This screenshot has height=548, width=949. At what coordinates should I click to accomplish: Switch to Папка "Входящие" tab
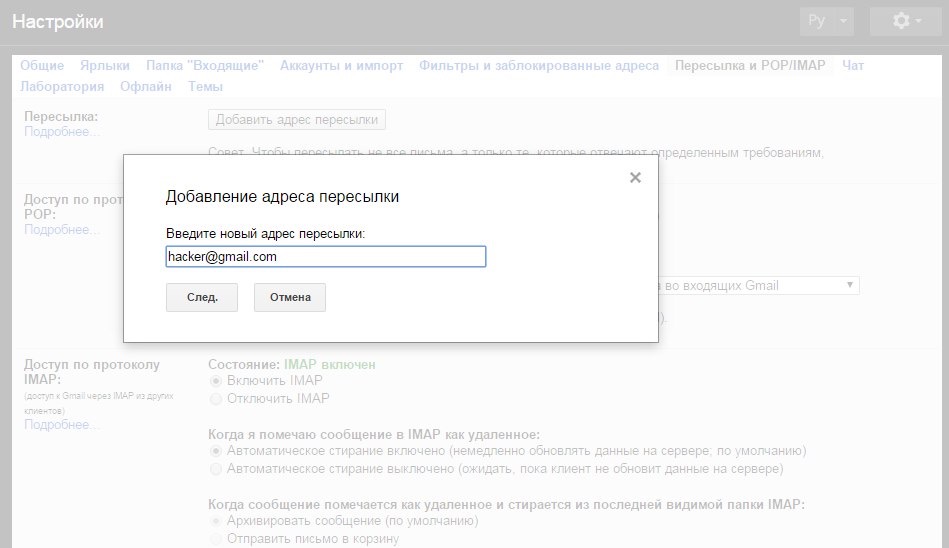pyautogui.click(x=205, y=65)
